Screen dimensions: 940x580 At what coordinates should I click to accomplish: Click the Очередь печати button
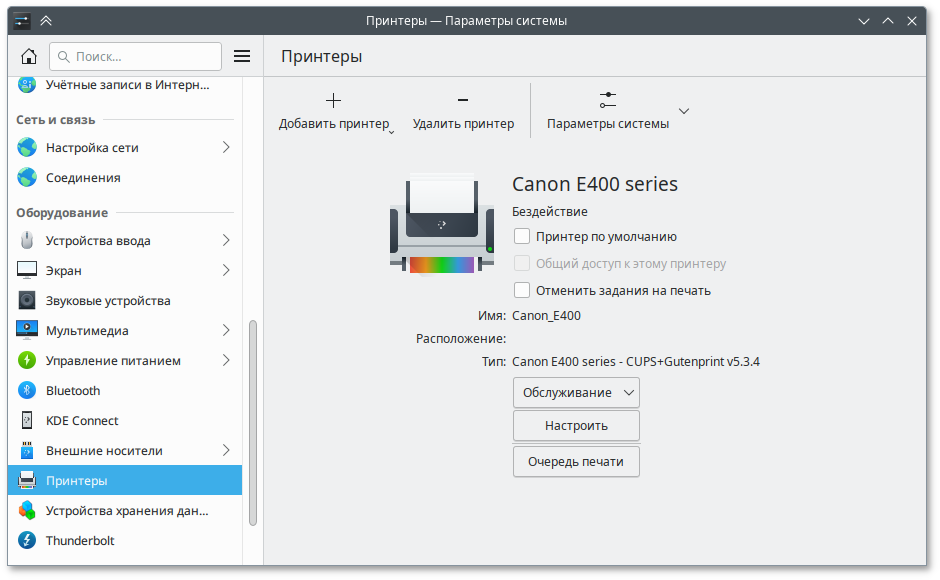pos(576,462)
